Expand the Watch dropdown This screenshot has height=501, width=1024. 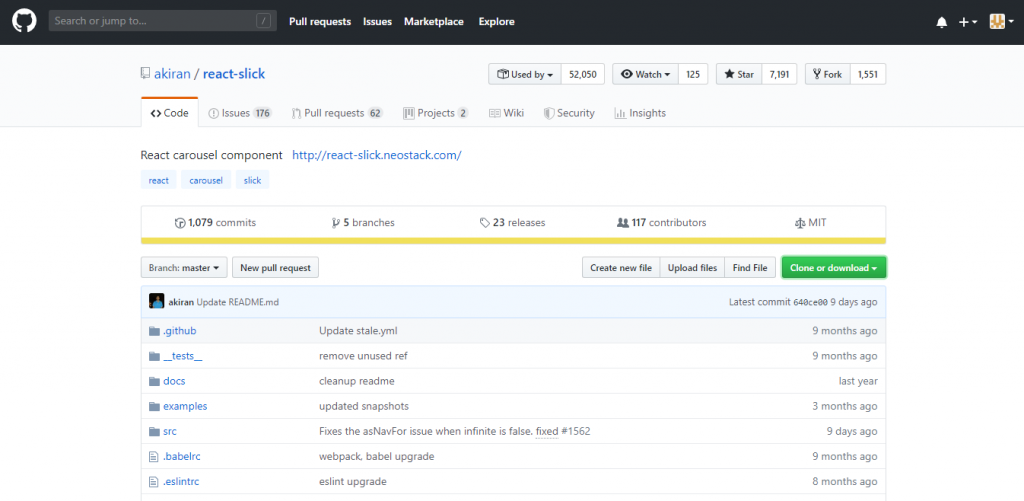645,74
